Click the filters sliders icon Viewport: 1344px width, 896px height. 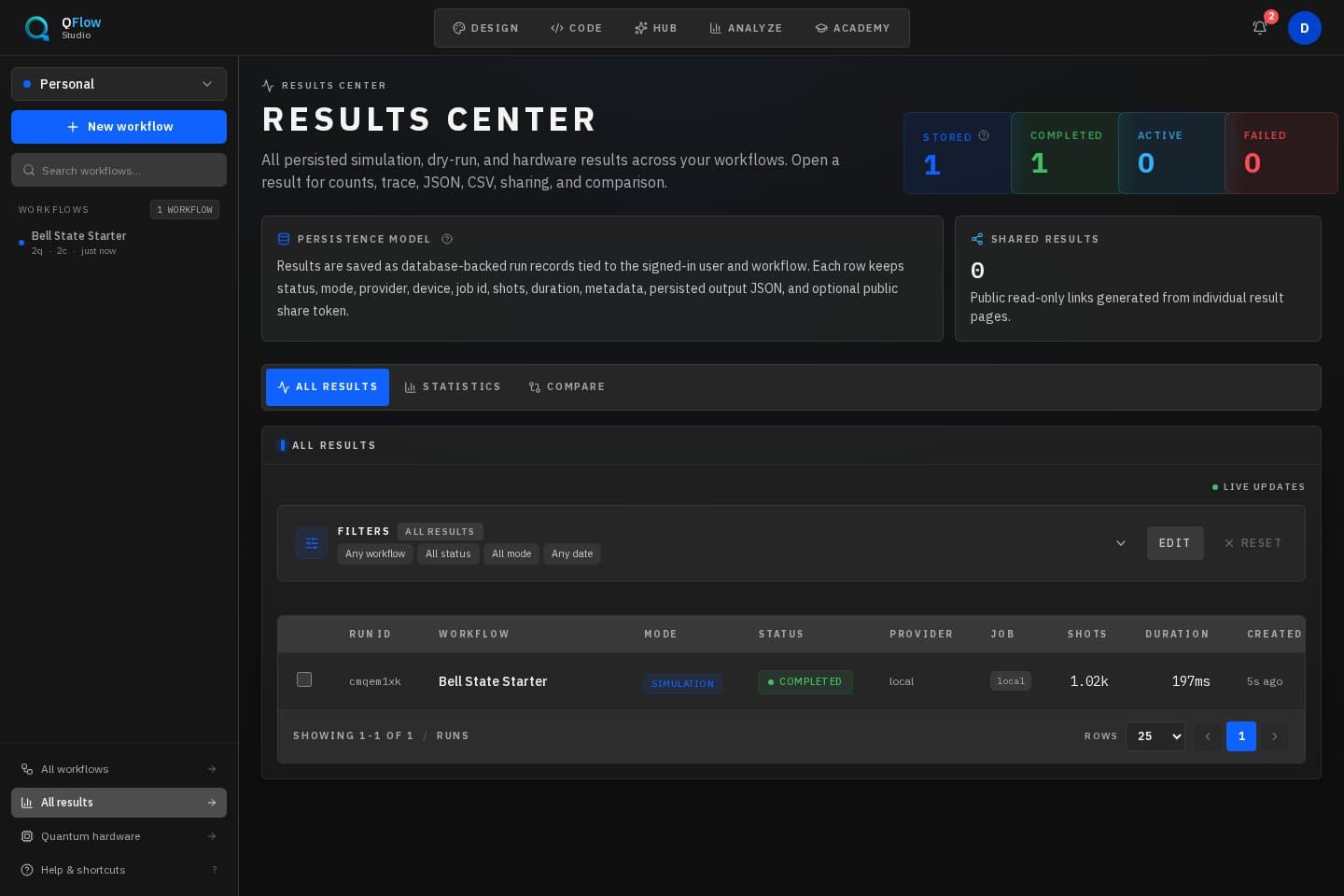tap(312, 543)
